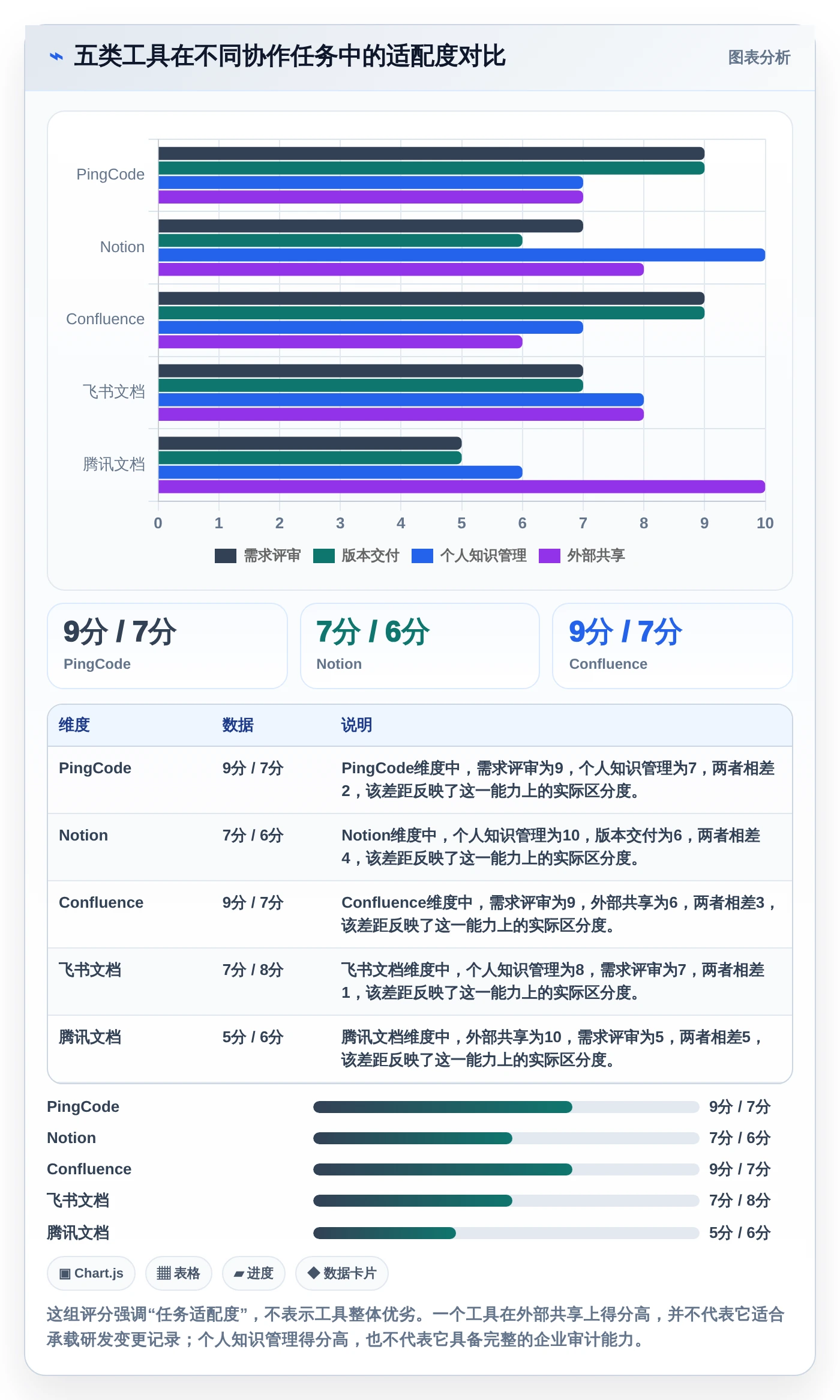Select the Chart.js tag chip
840x1400 pixels.
click(x=91, y=1273)
